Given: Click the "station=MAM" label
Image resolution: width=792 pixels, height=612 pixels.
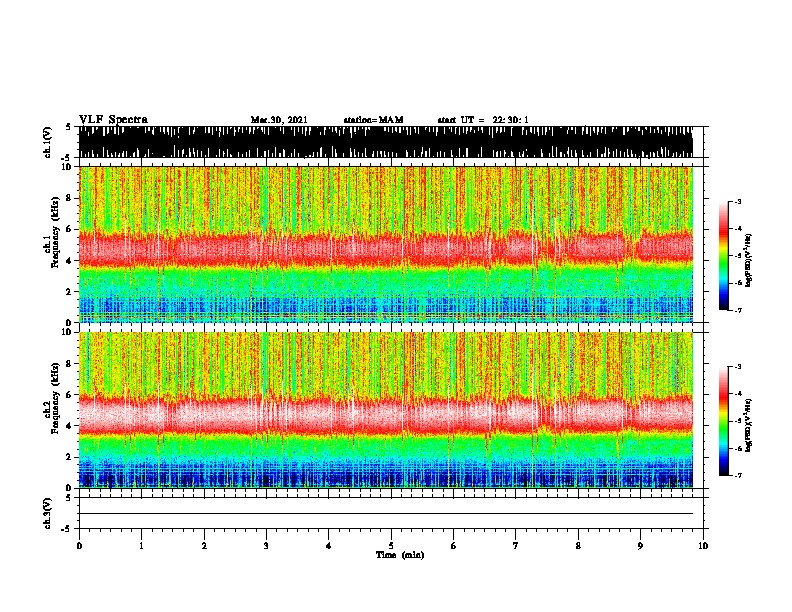Looking at the screenshot, I should [x=374, y=120].
